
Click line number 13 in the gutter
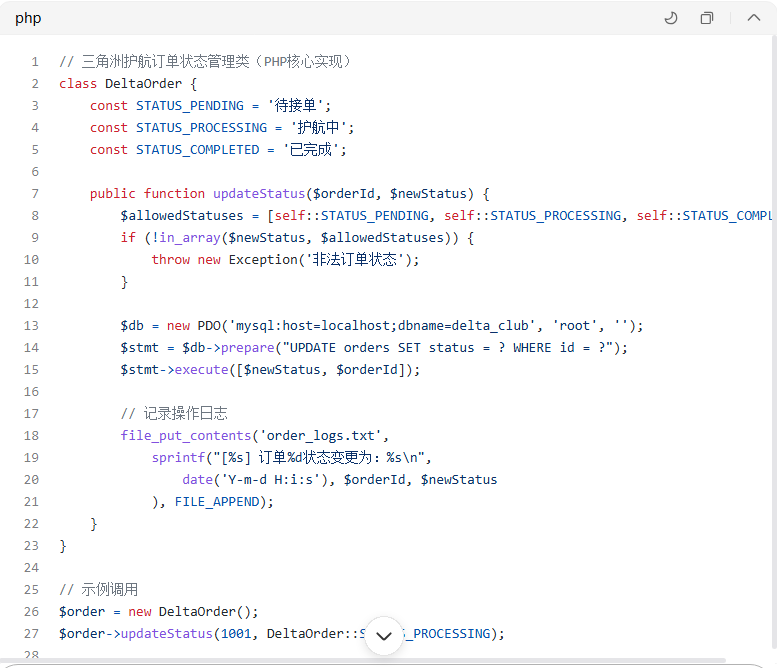tap(31, 326)
